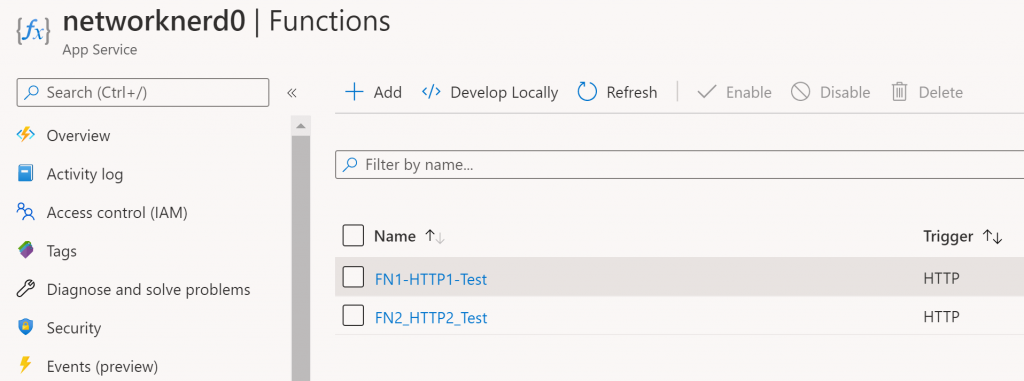Click the Develop Locally button label
The width and height of the screenshot is (1024, 381).
[504, 93]
